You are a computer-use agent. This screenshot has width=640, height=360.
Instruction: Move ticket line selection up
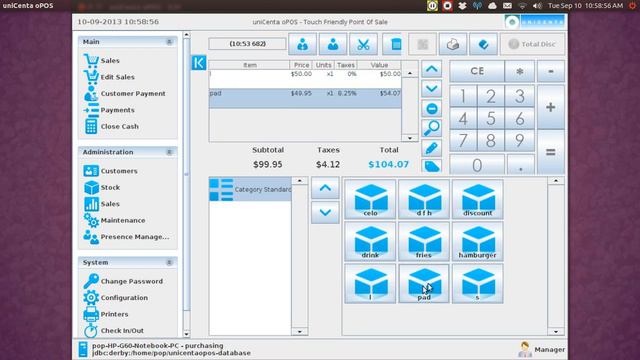431,69
